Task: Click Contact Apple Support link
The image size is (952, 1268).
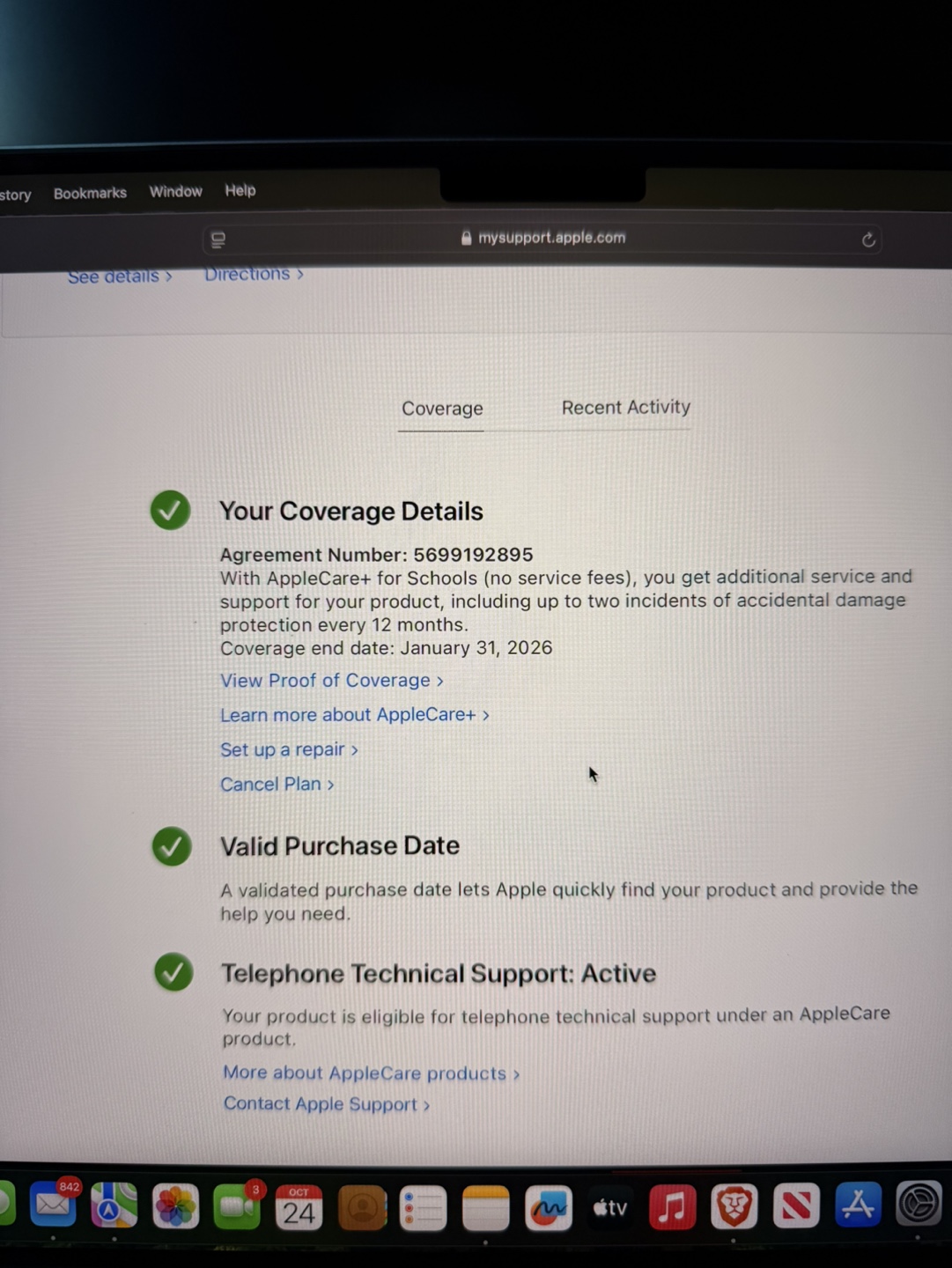Action: (x=327, y=1104)
